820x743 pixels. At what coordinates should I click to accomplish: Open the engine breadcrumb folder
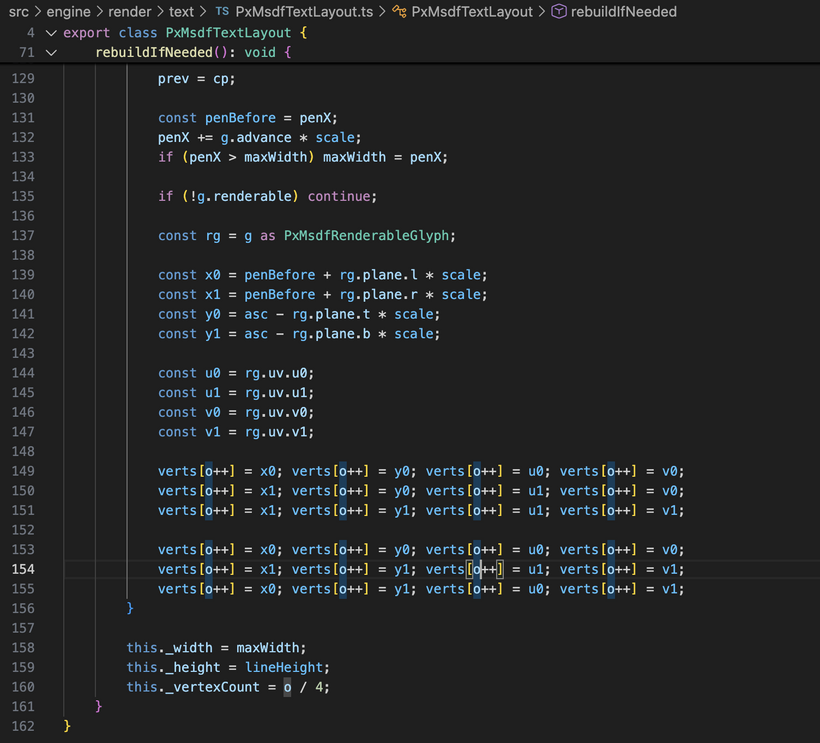69,12
